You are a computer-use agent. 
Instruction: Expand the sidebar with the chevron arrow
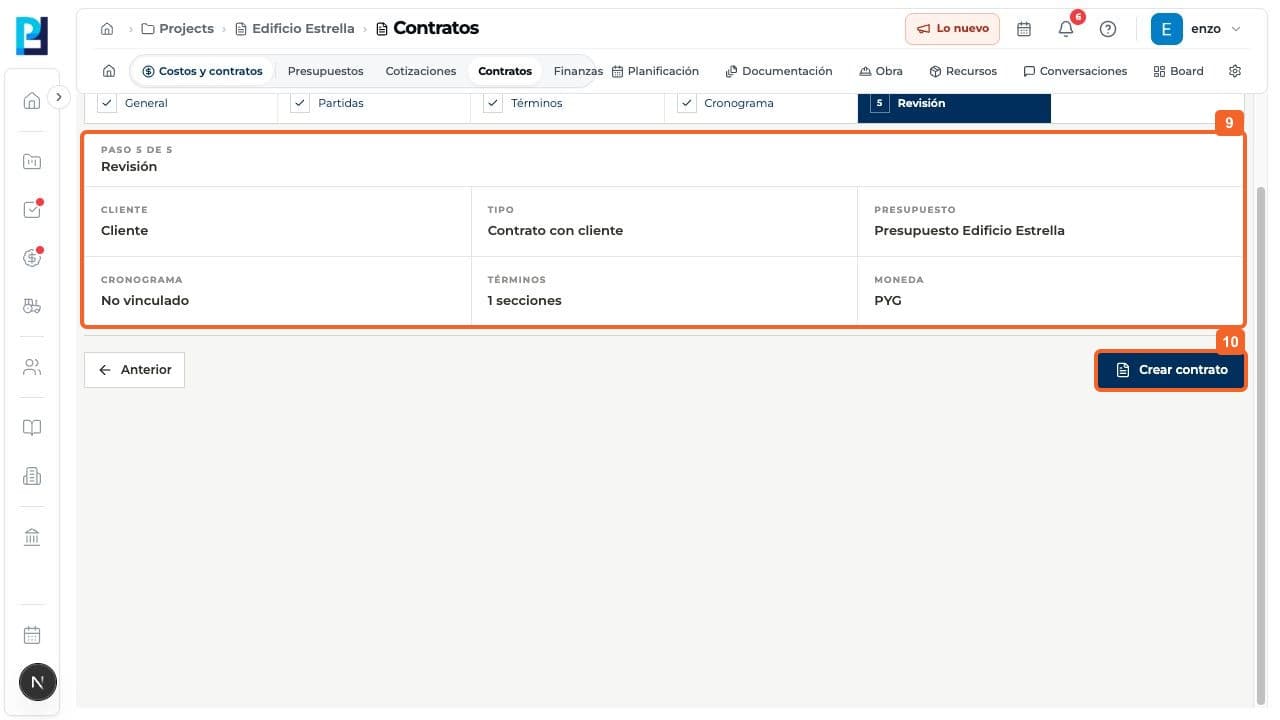coord(59,97)
